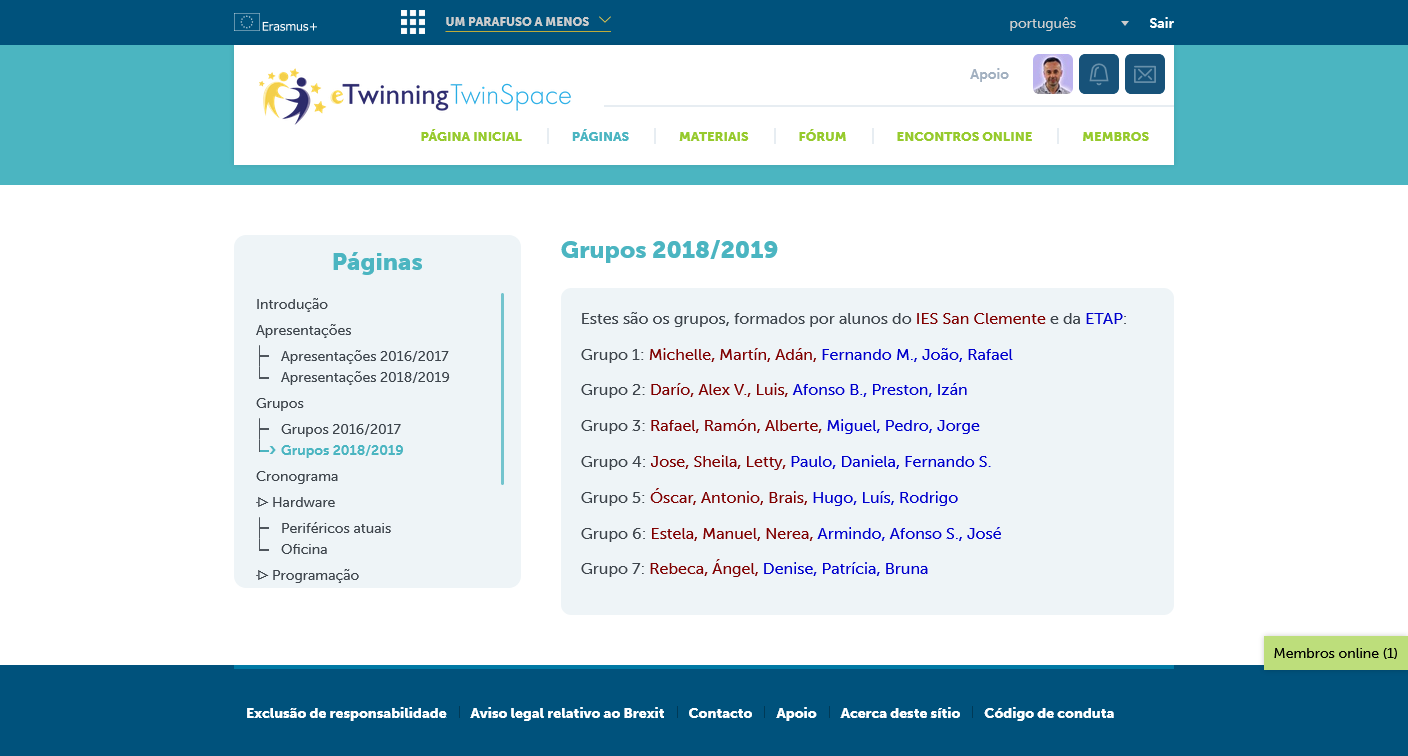
Task: Click Apoio footer link
Action: (x=796, y=713)
